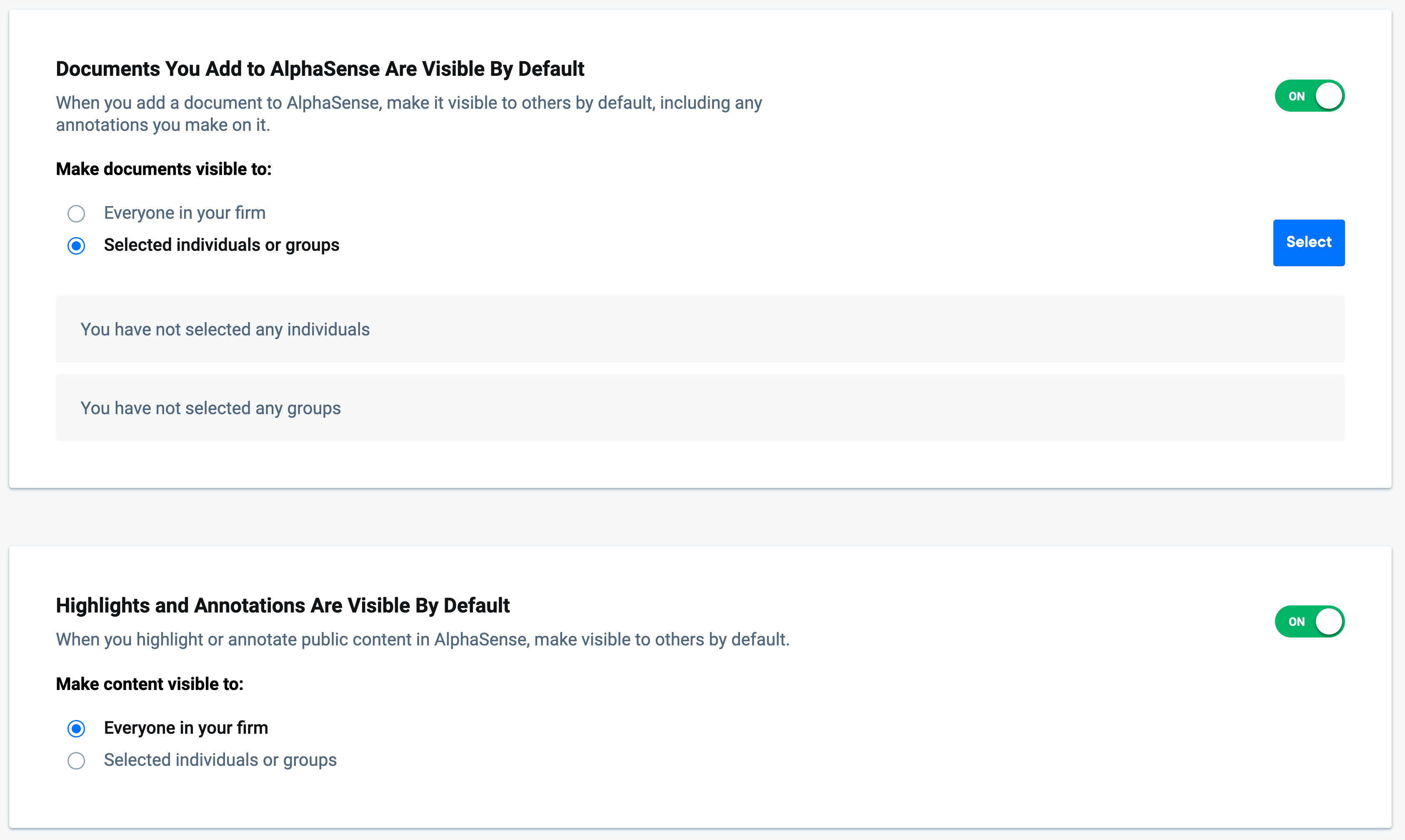The width and height of the screenshot is (1405, 840).
Task: Click the grey 'Selected individuals or groups' label text
Action: click(x=220, y=760)
